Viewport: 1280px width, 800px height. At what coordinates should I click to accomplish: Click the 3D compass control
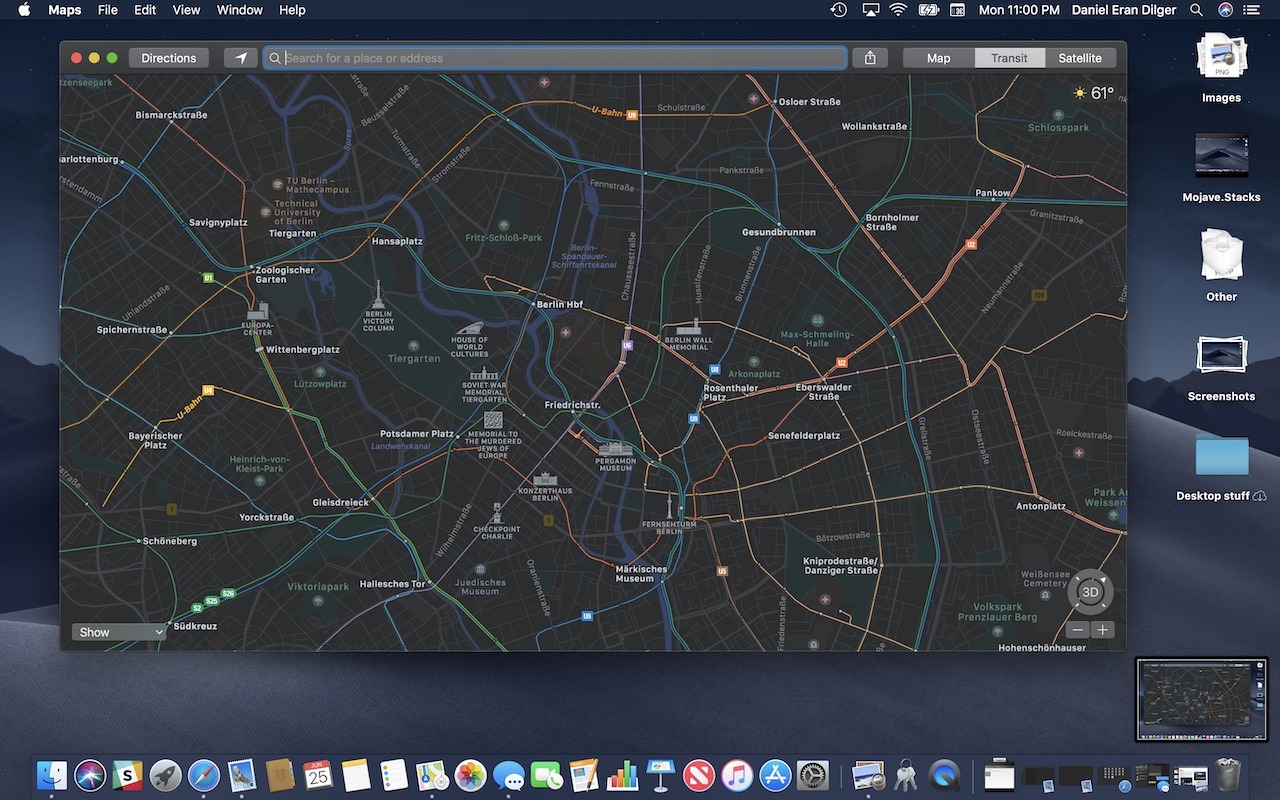click(1090, 592)
